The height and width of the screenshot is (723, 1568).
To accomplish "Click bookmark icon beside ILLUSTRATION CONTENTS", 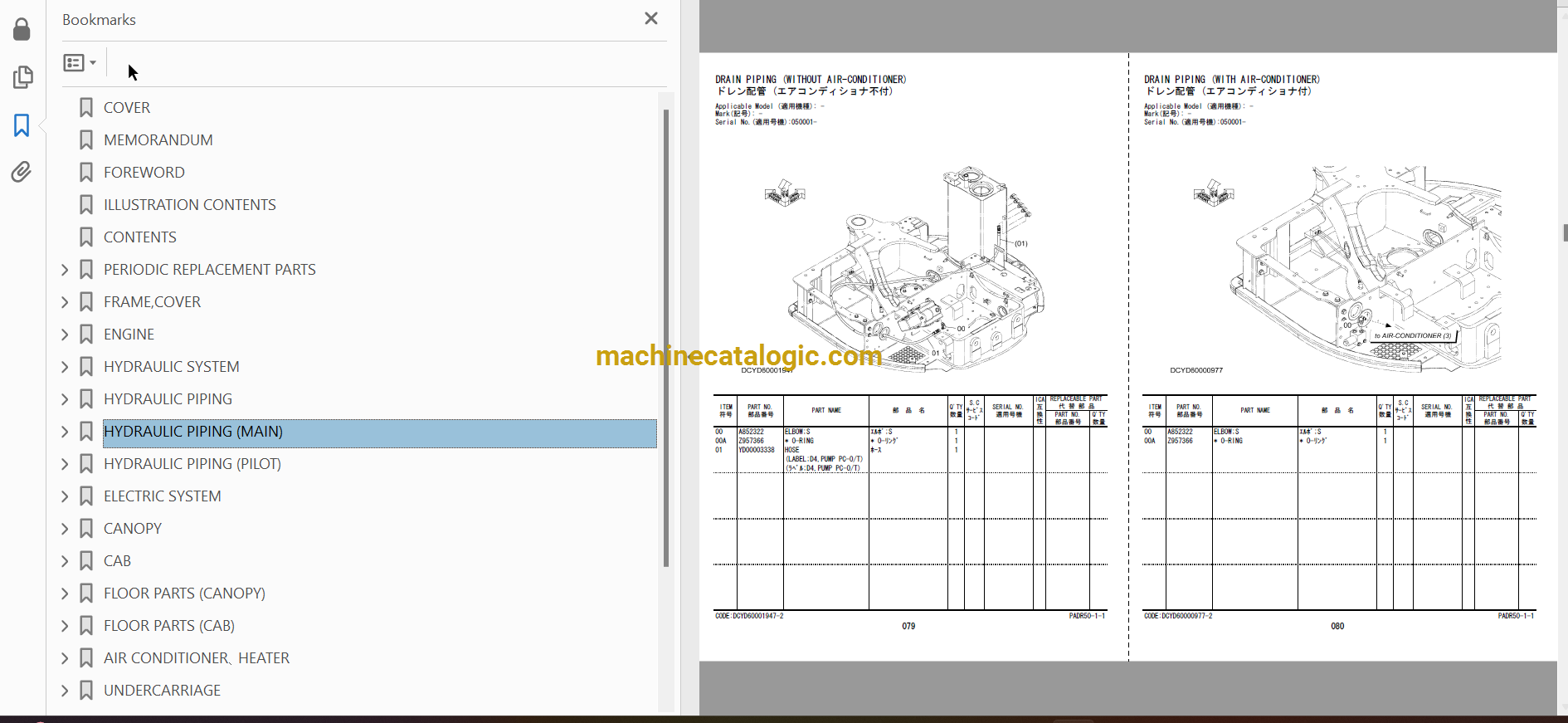I will [x=86, y=205].
